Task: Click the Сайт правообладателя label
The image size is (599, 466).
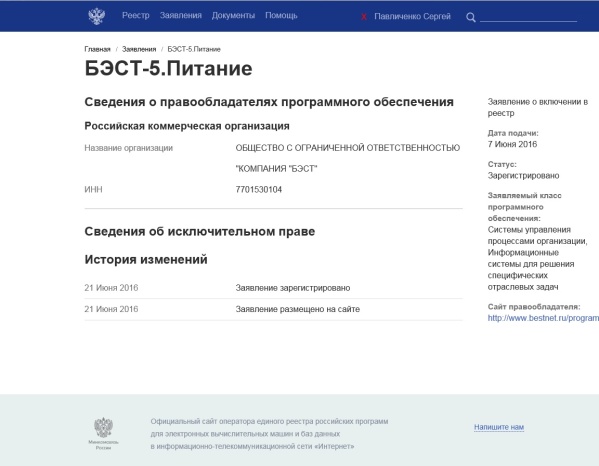Action: (534, 307)
